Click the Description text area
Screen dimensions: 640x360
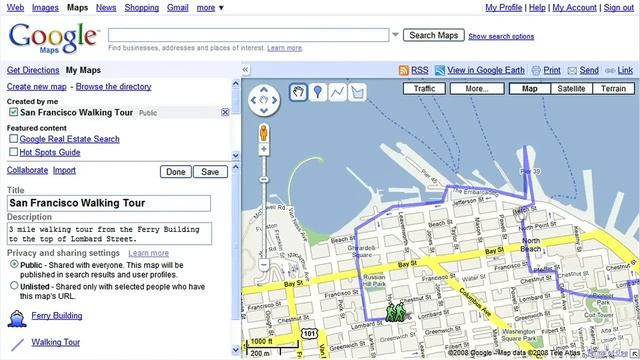click(x=109, y=233)
